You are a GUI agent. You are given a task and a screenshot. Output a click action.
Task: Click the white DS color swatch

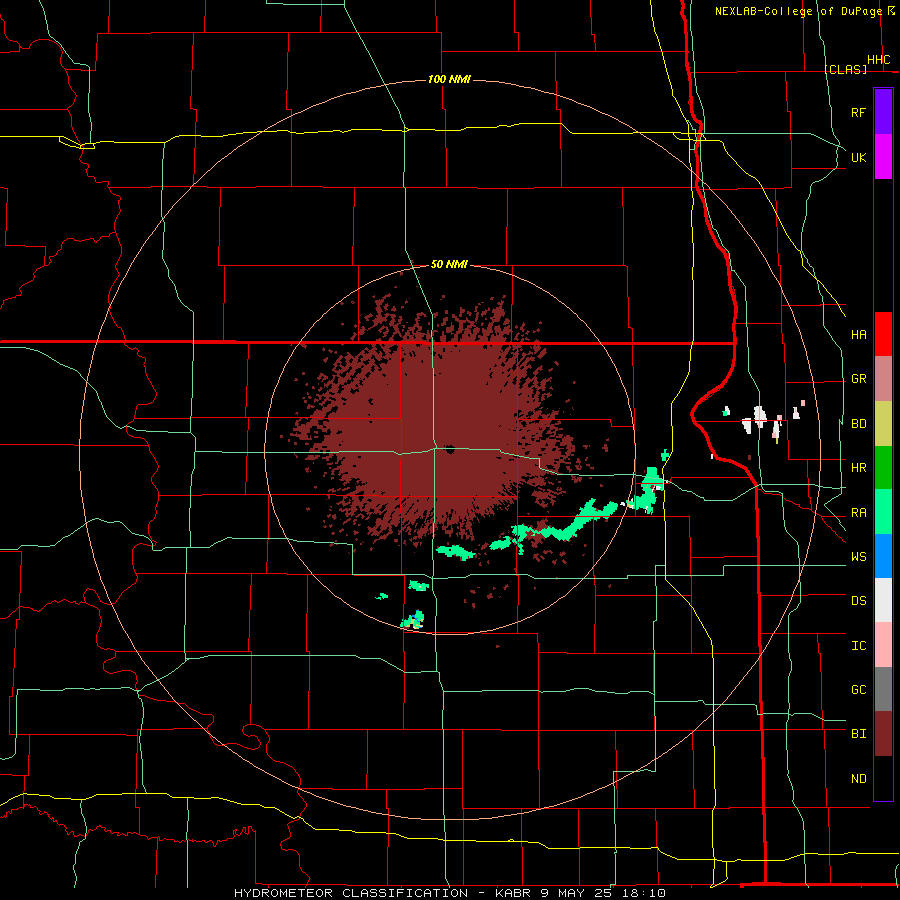pos(883,600)
